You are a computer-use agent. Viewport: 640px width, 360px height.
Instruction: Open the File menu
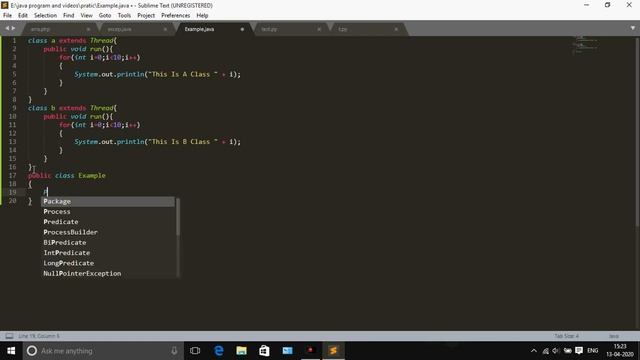click(7, 16)
